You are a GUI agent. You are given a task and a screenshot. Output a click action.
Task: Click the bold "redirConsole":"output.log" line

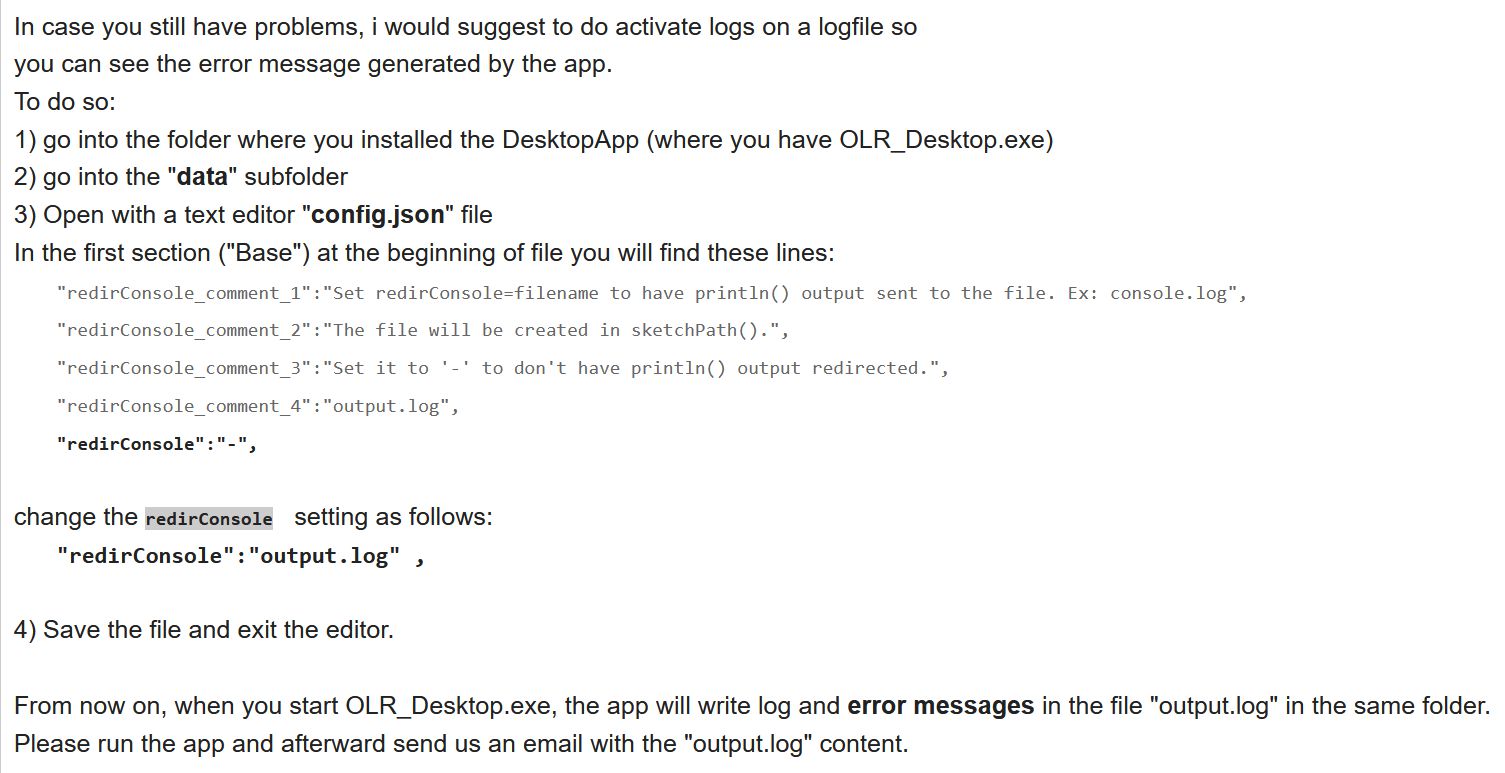click(x=241, y=556)
